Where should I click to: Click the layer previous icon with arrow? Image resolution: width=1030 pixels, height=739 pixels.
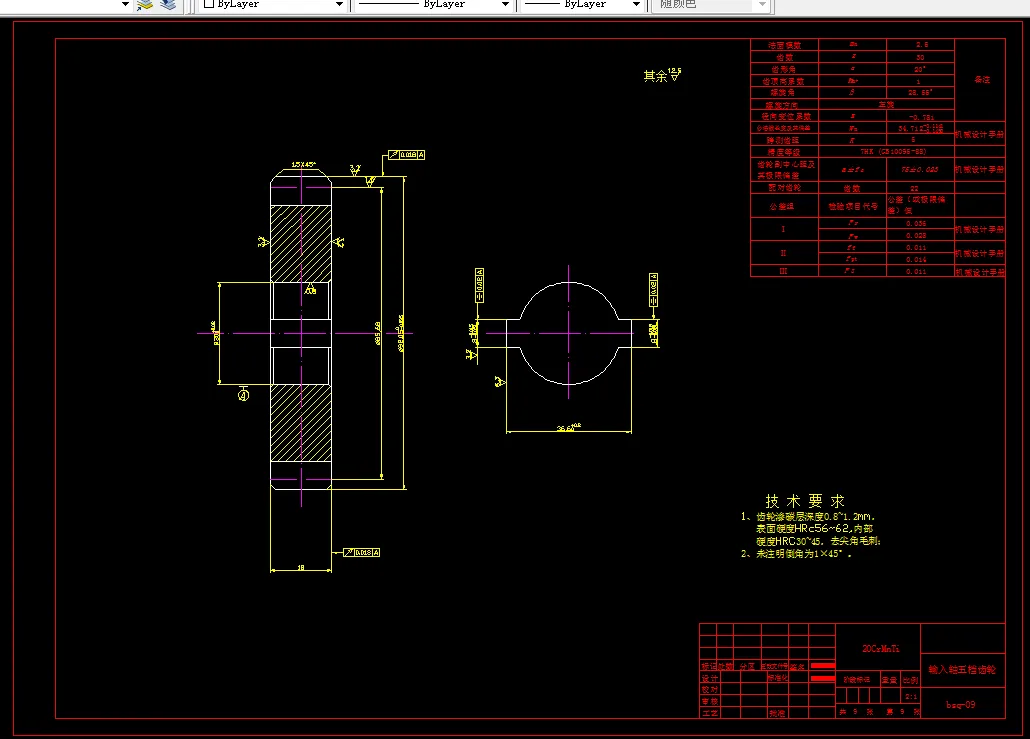pyautogui.click(x=145, y=5)
